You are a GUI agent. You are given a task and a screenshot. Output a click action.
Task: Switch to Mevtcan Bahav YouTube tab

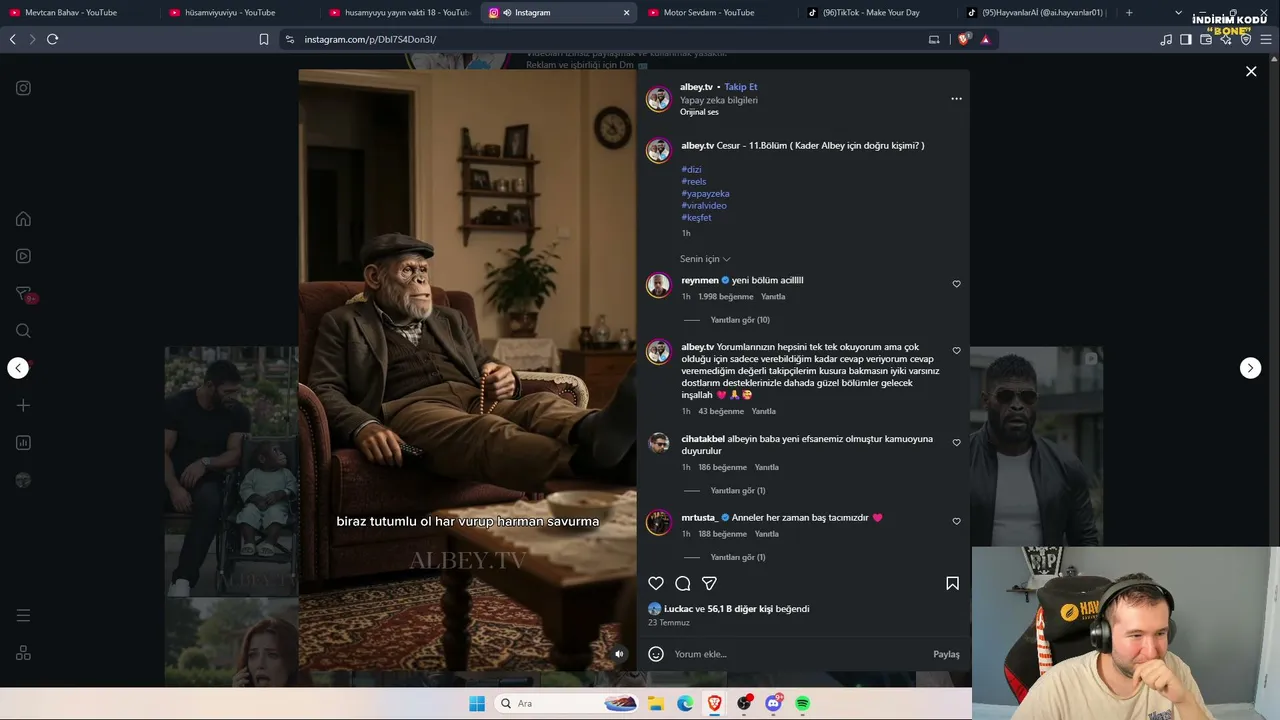point(80,13)
